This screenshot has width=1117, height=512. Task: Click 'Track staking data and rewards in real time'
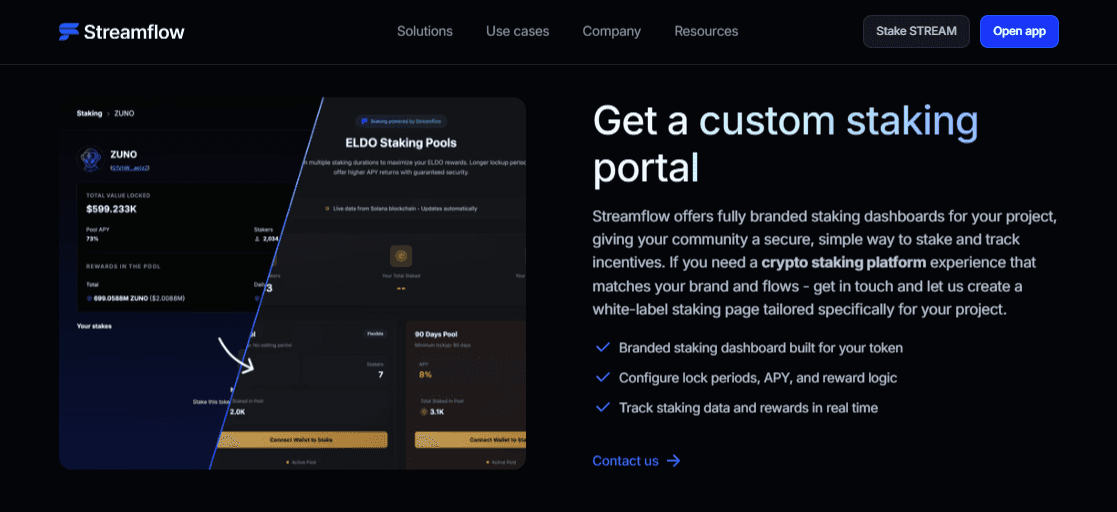748,408
